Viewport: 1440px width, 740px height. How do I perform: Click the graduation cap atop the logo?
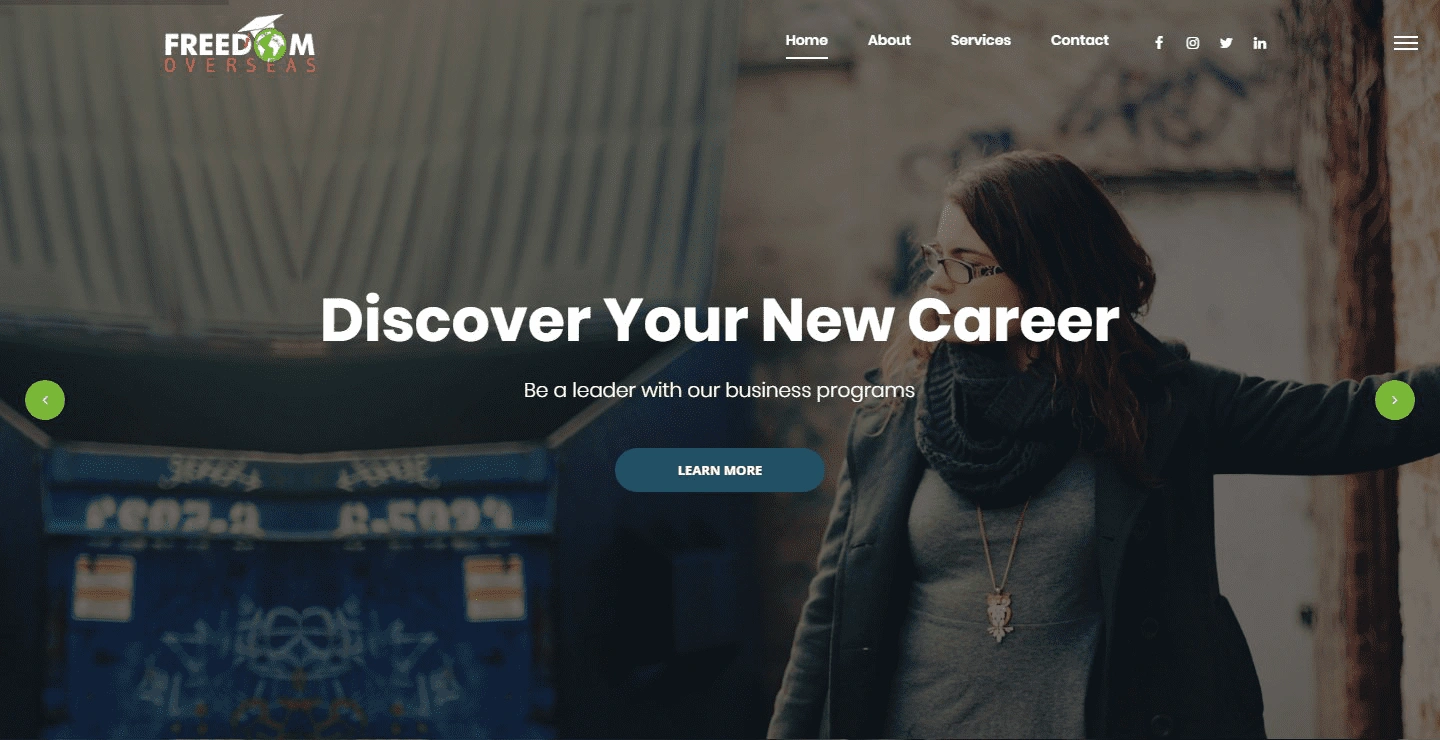click(262, 23)
